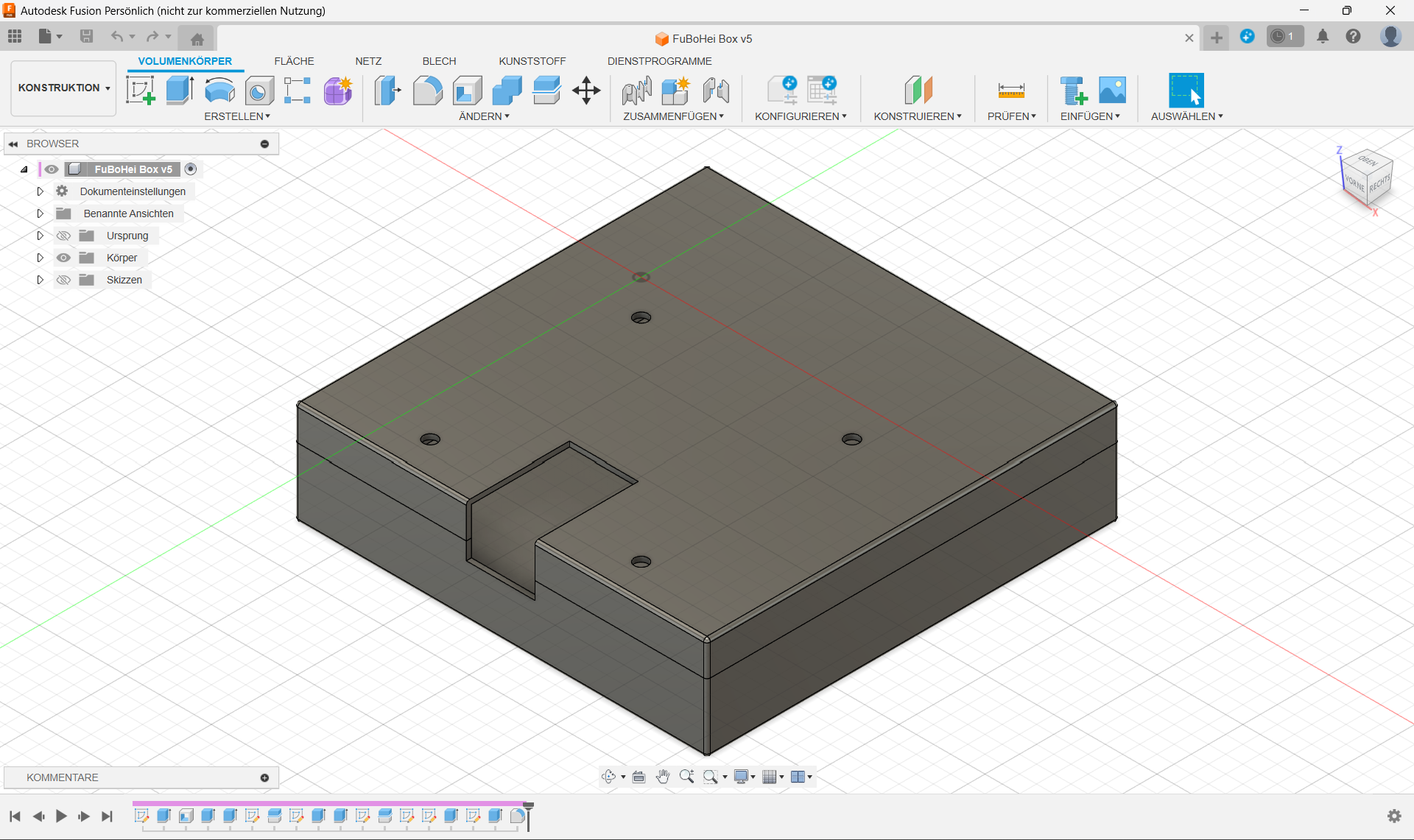The image size is (1414, 840).
Task: Select the Hole tool
Action: [259, 91]
